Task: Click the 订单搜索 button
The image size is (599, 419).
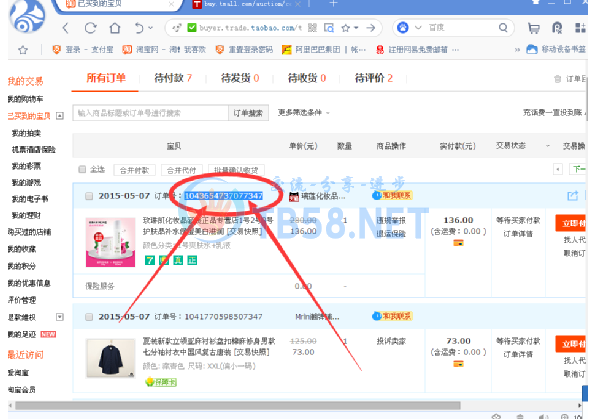Action: (x=248, y=113)
